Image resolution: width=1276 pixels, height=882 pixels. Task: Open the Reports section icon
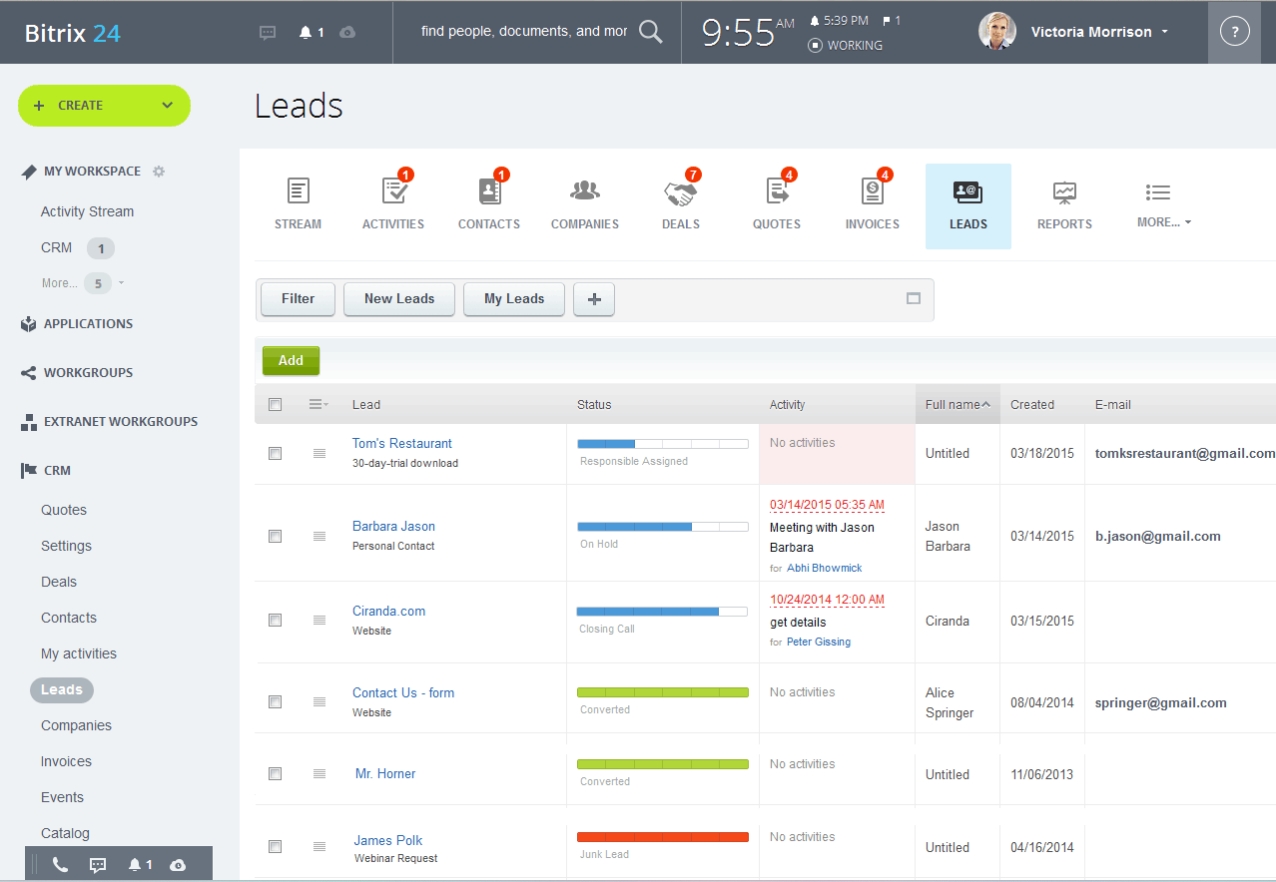[x=1064, y=192]
